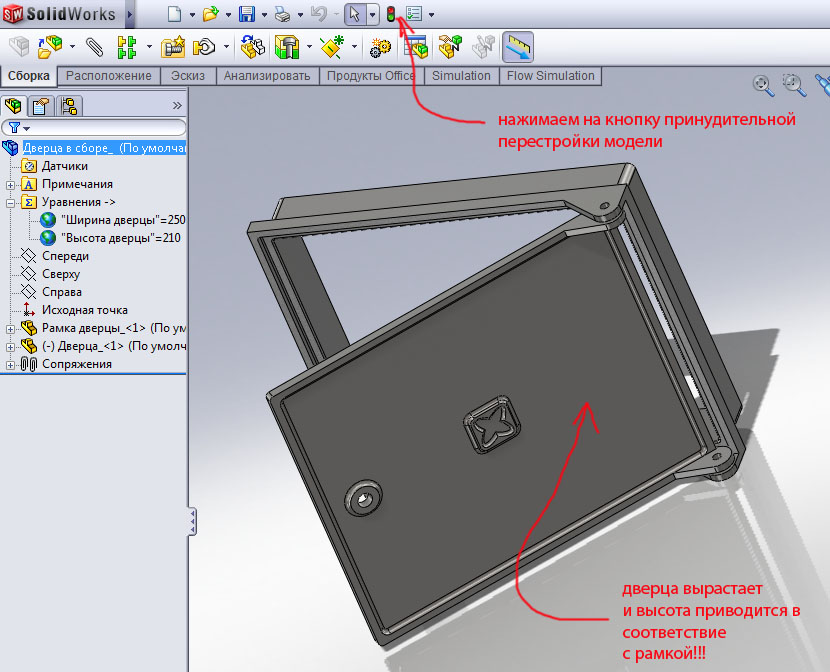The width and height of the screenshot is (830, 672).
Task: Open the Flow Simulation tab
Action: [550, 76]
